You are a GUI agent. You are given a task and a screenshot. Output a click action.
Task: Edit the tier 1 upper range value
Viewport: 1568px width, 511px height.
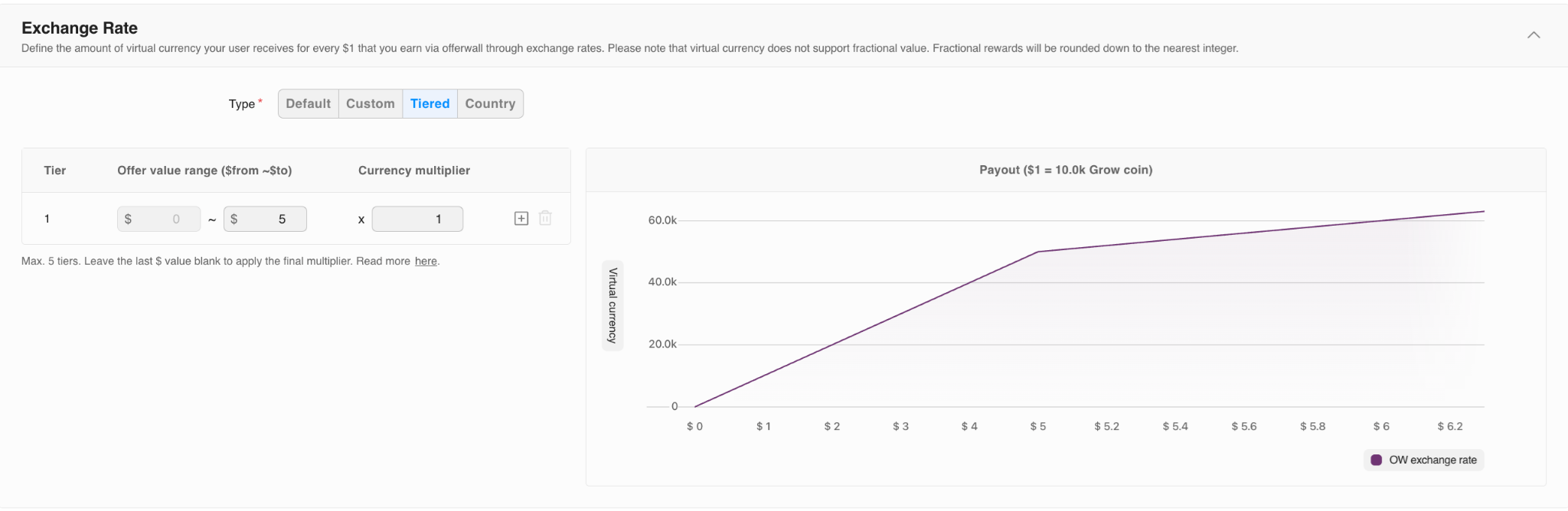pyautogui.click(x=266, y=220)
